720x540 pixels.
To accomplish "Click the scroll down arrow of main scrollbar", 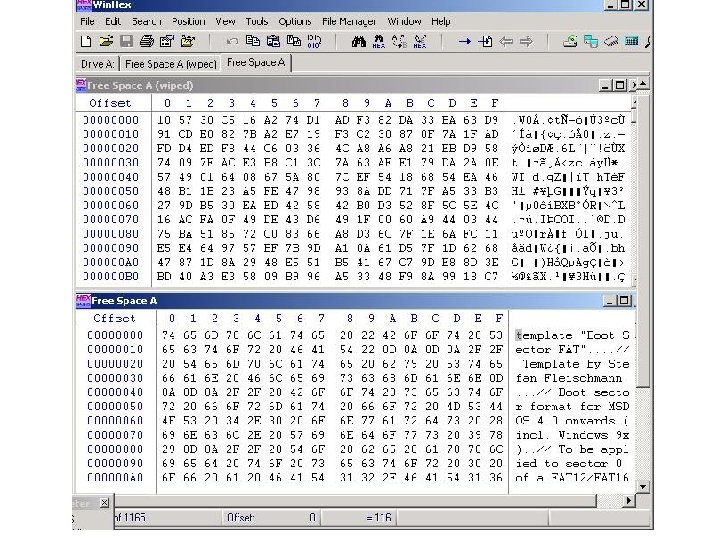I will click(x=642, y=486).
